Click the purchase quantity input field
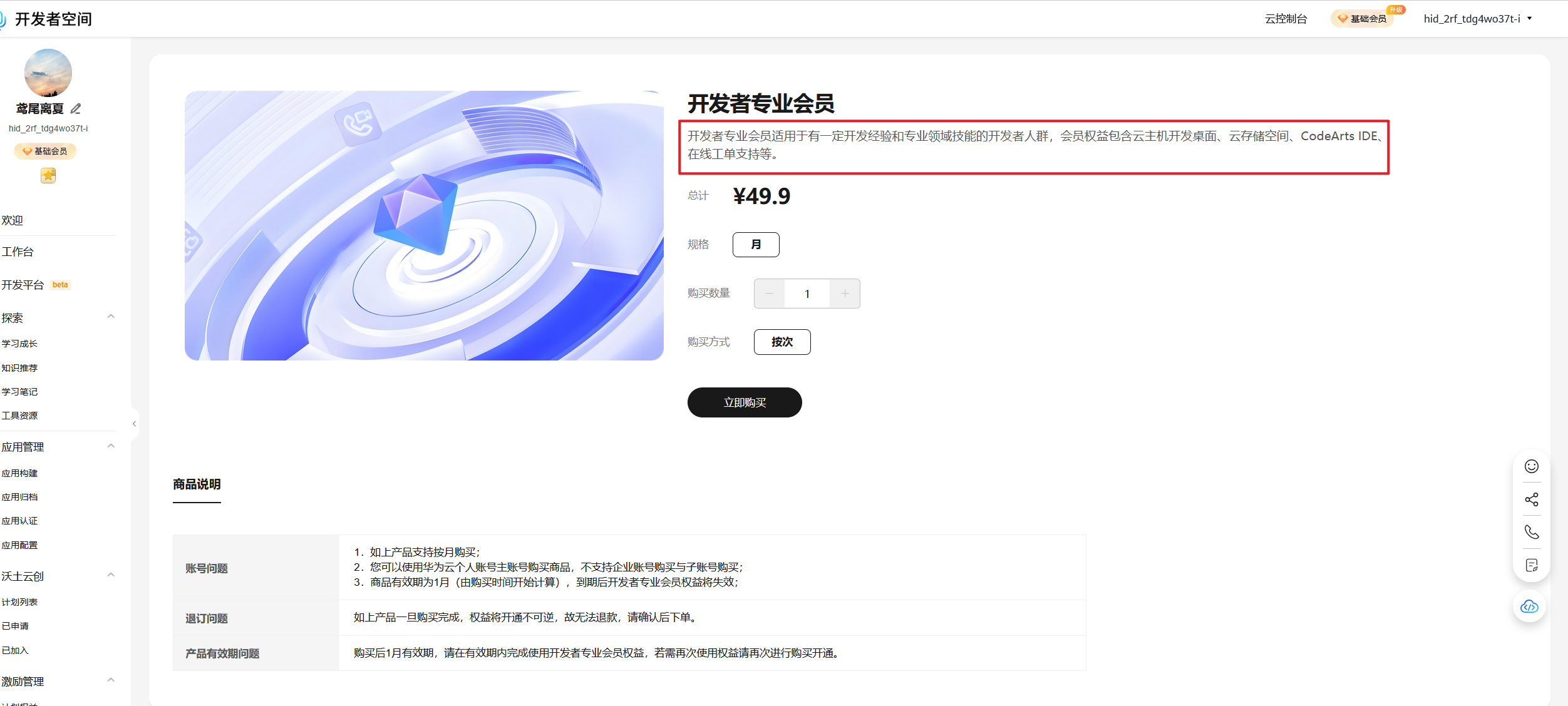Viewport: 1568px width, 706px height. [x=807, y=294]
